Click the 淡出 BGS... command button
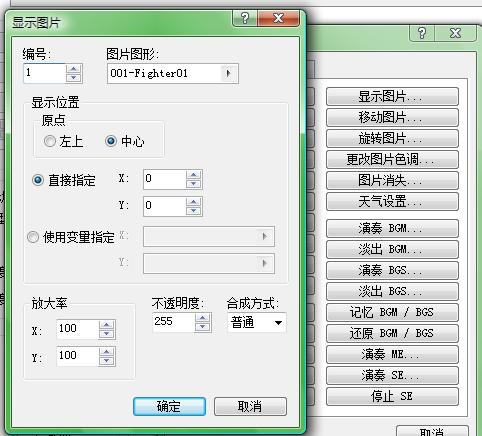Image resolution: width=482 pixels, height=436 pixels. click(x=392, y=291)
